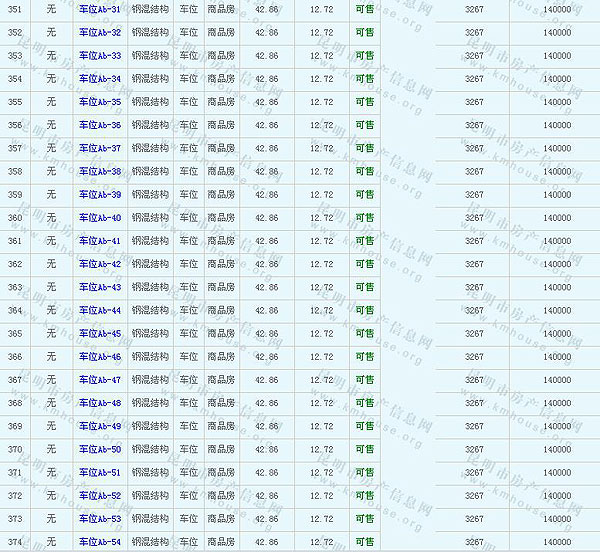The width and height of the screenshot is (600, 552).
Task: Click the 140000 price in row 373
Action: (x=557, y=519)
